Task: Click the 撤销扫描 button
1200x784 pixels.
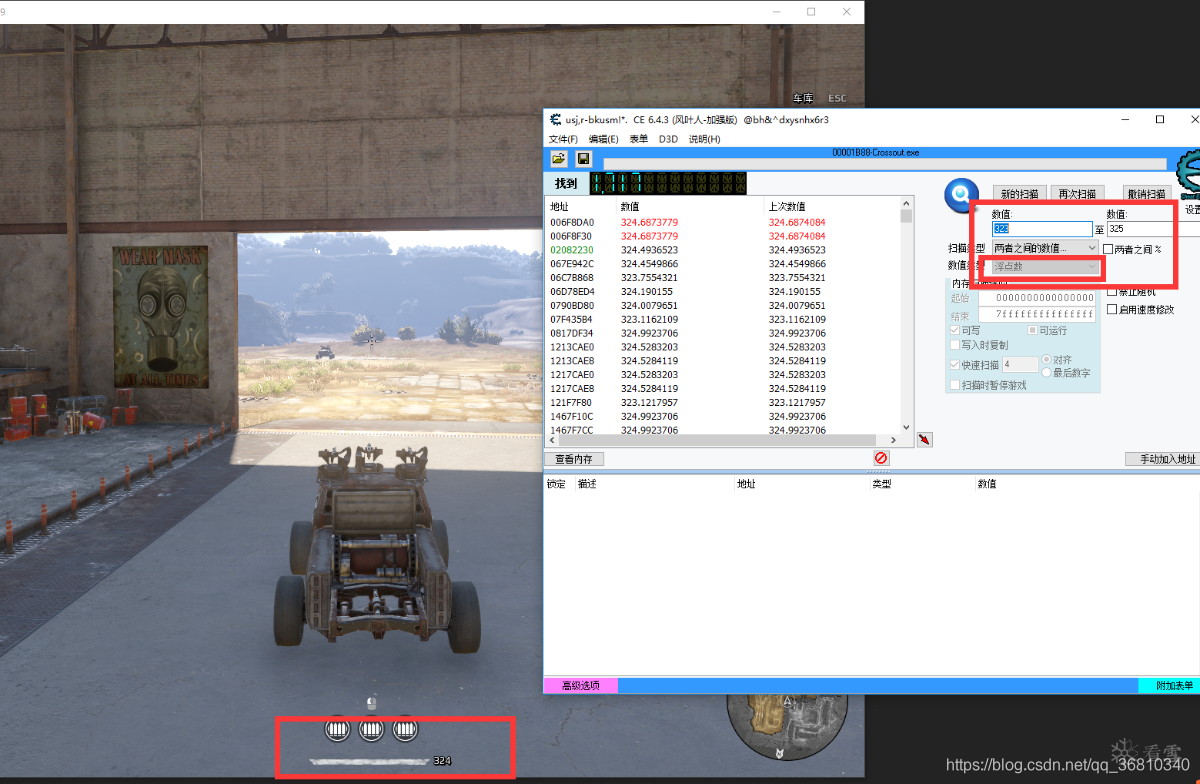Action: pyautogui.click(x=1146, y=194)
